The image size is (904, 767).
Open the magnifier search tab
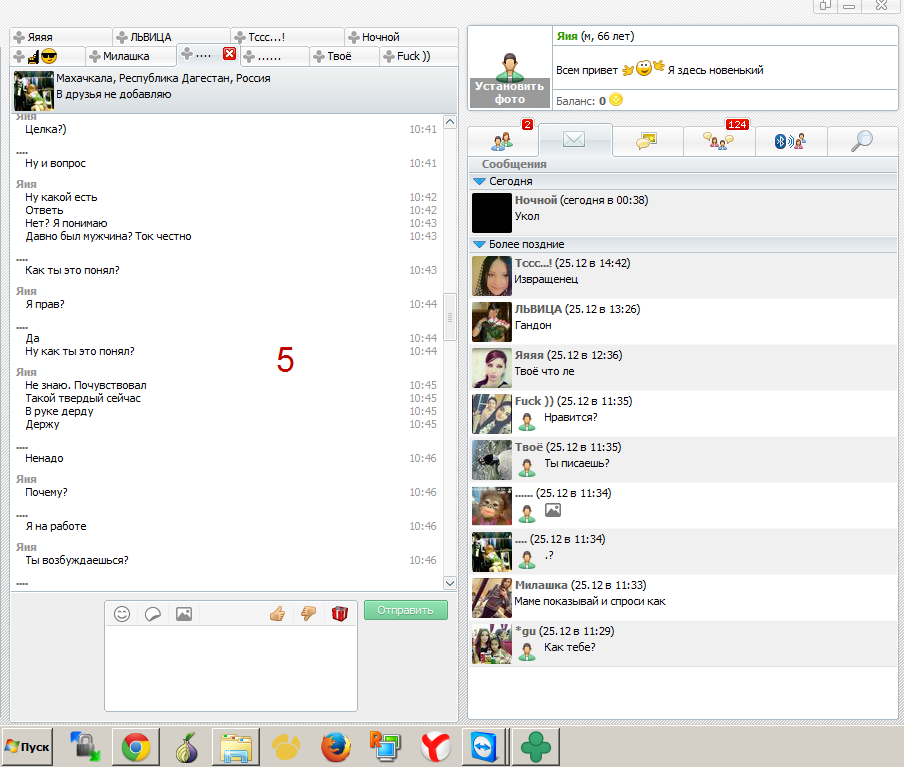862,140
